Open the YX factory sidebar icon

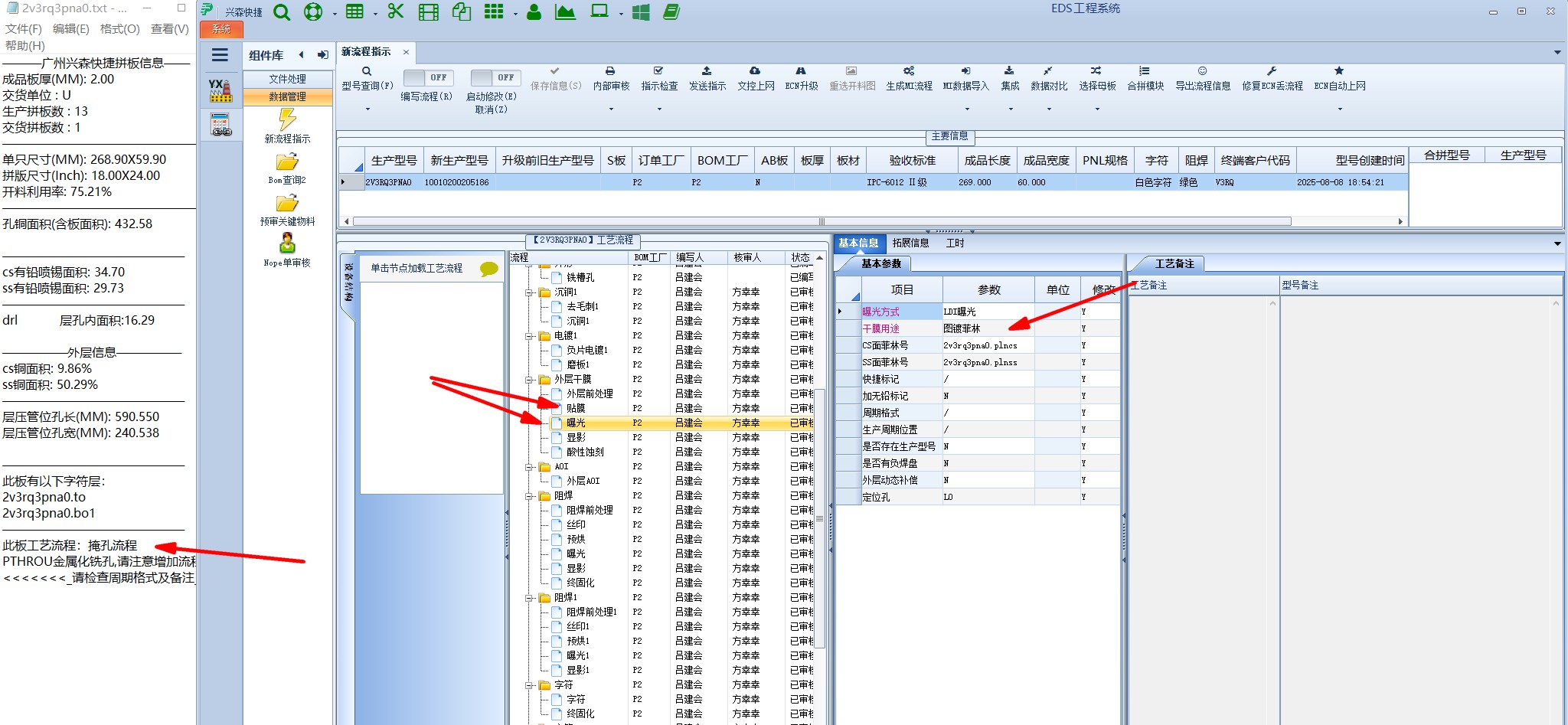[220, 90]
